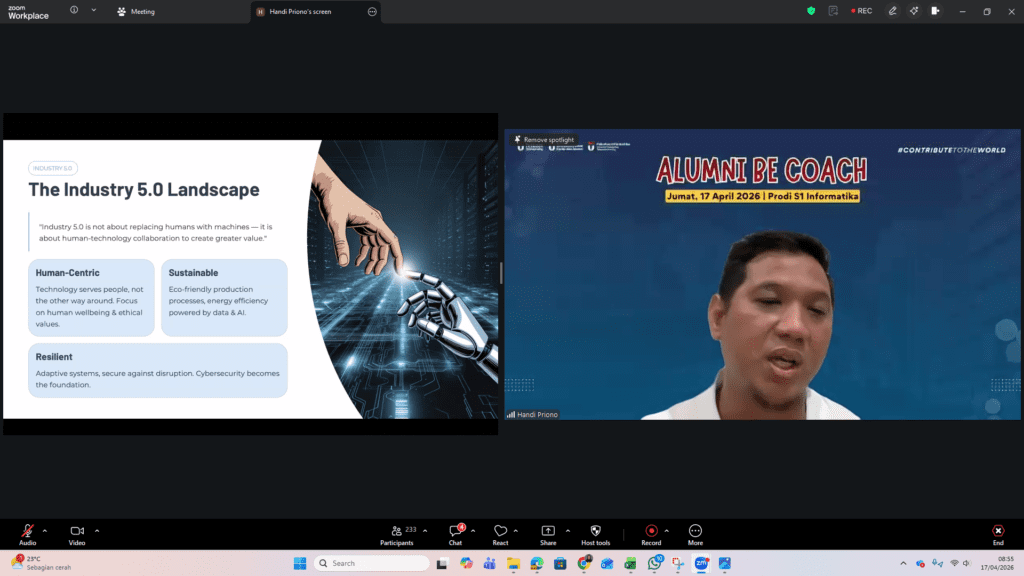1024x576 pixels.
Task: Toggle camera with the Video button
Action: coord(76,531)
